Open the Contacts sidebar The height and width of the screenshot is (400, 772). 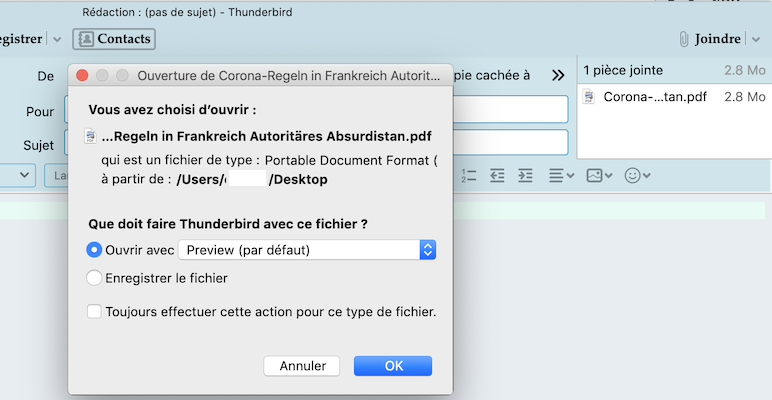pos(114,39)
